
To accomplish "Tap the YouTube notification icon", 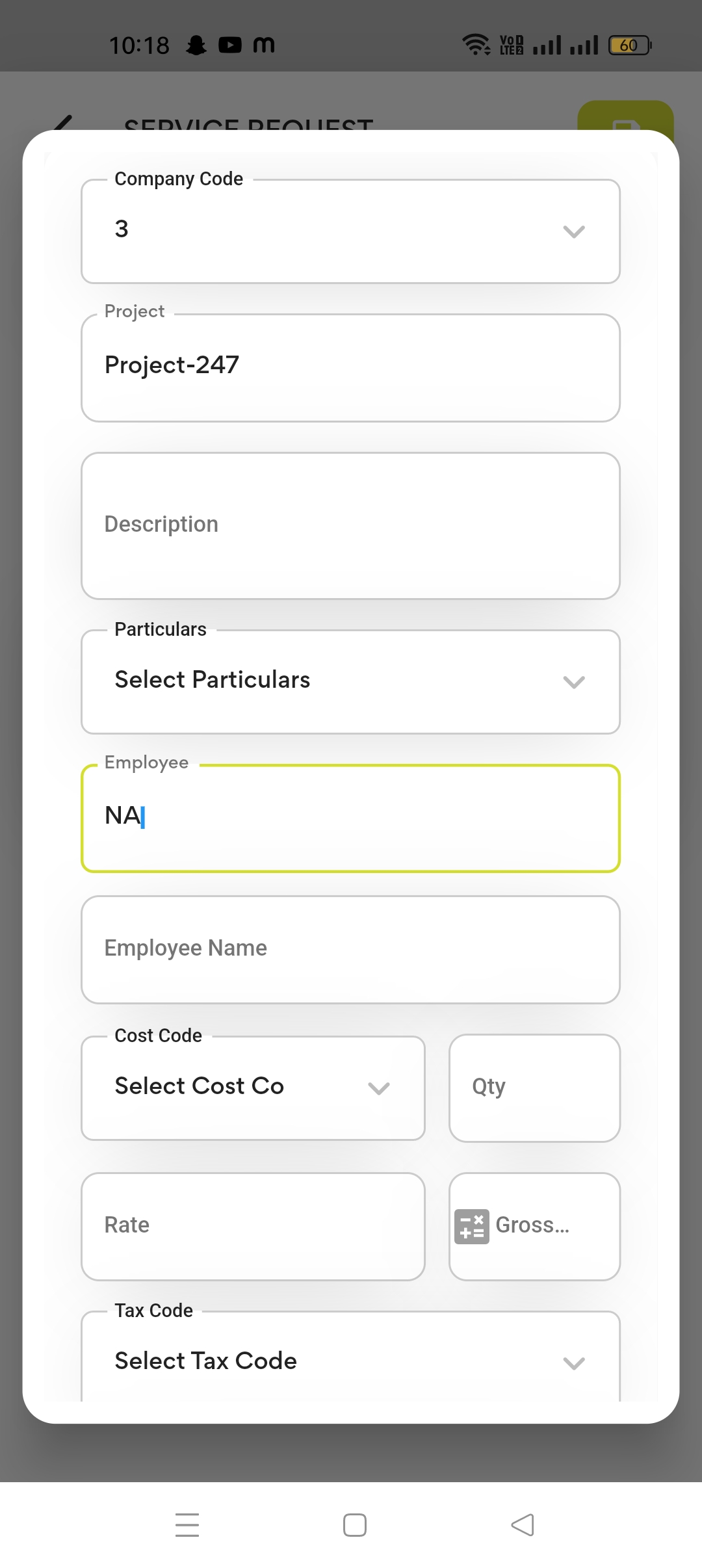I will [229, 45].
